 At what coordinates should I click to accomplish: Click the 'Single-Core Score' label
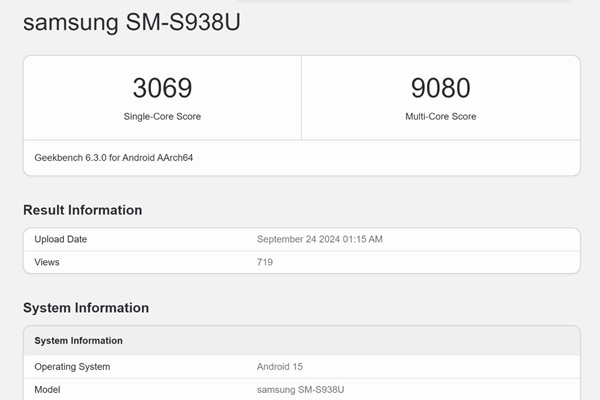162,117
